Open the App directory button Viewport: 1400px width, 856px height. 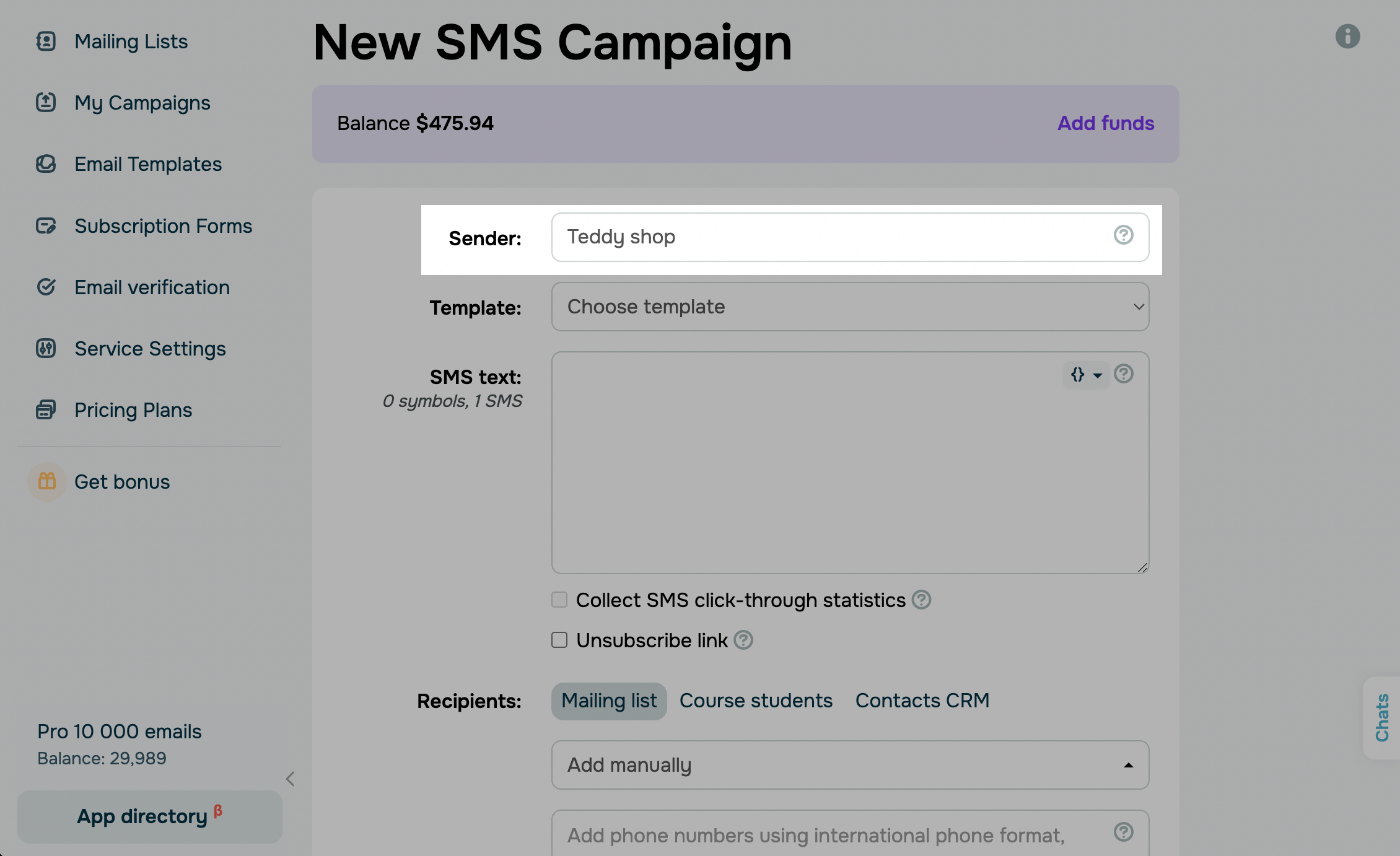pos(149,816)
